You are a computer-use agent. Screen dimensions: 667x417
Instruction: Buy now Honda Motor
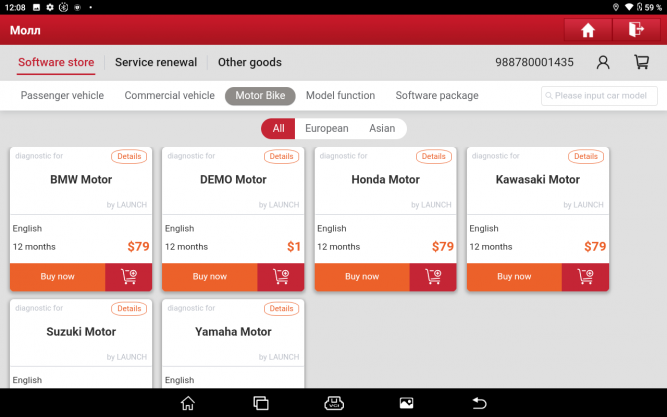[362, 277]
